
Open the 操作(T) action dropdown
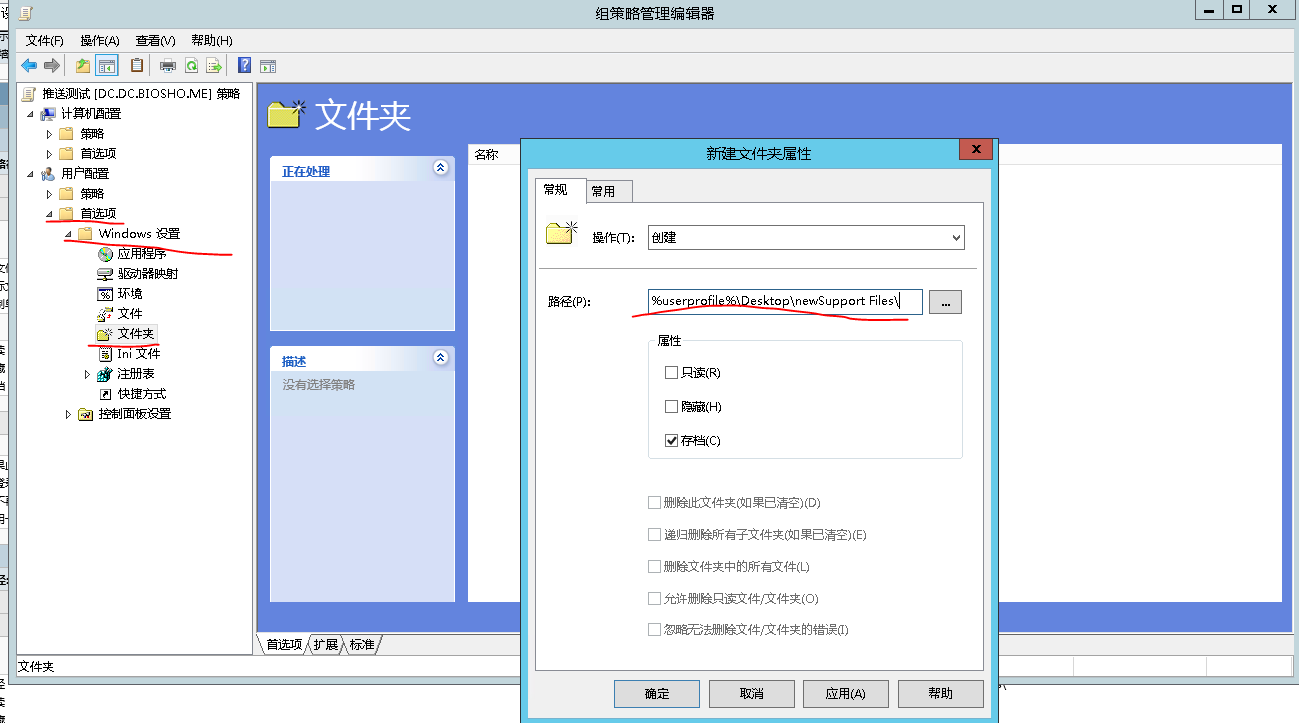806,237
